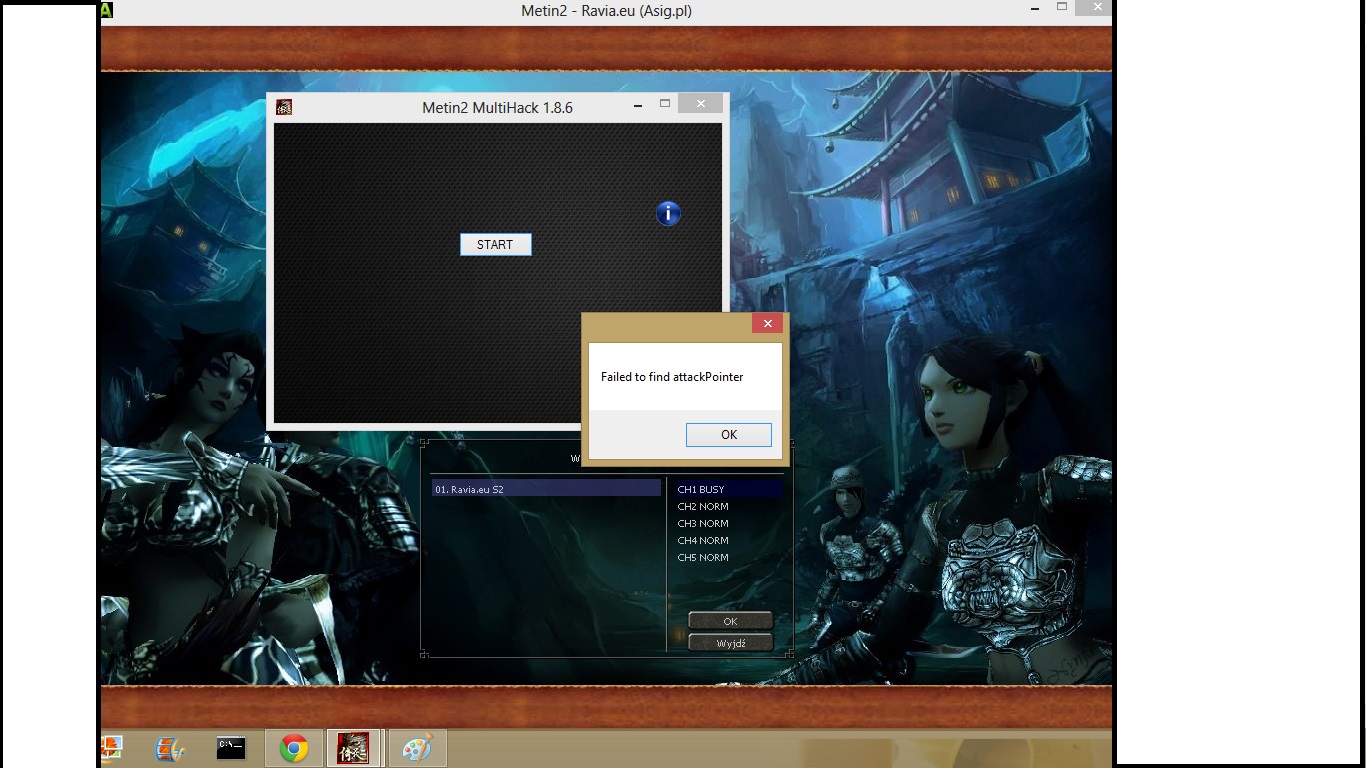This screenshot has height=768, width=1366.
Task: Click the 'Failed to find attackPointer' message text
Action: tap(672, 377)
